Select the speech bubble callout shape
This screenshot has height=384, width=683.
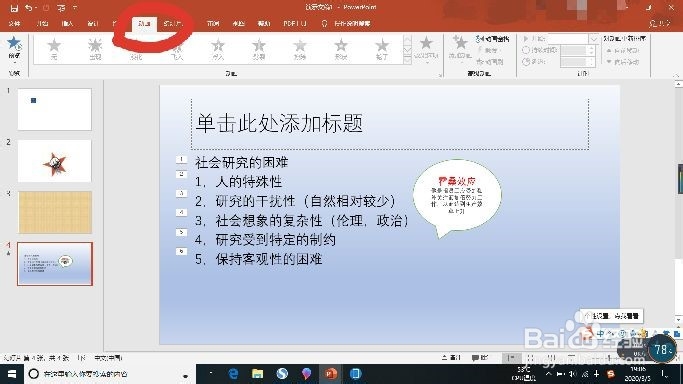pos(456,199)
